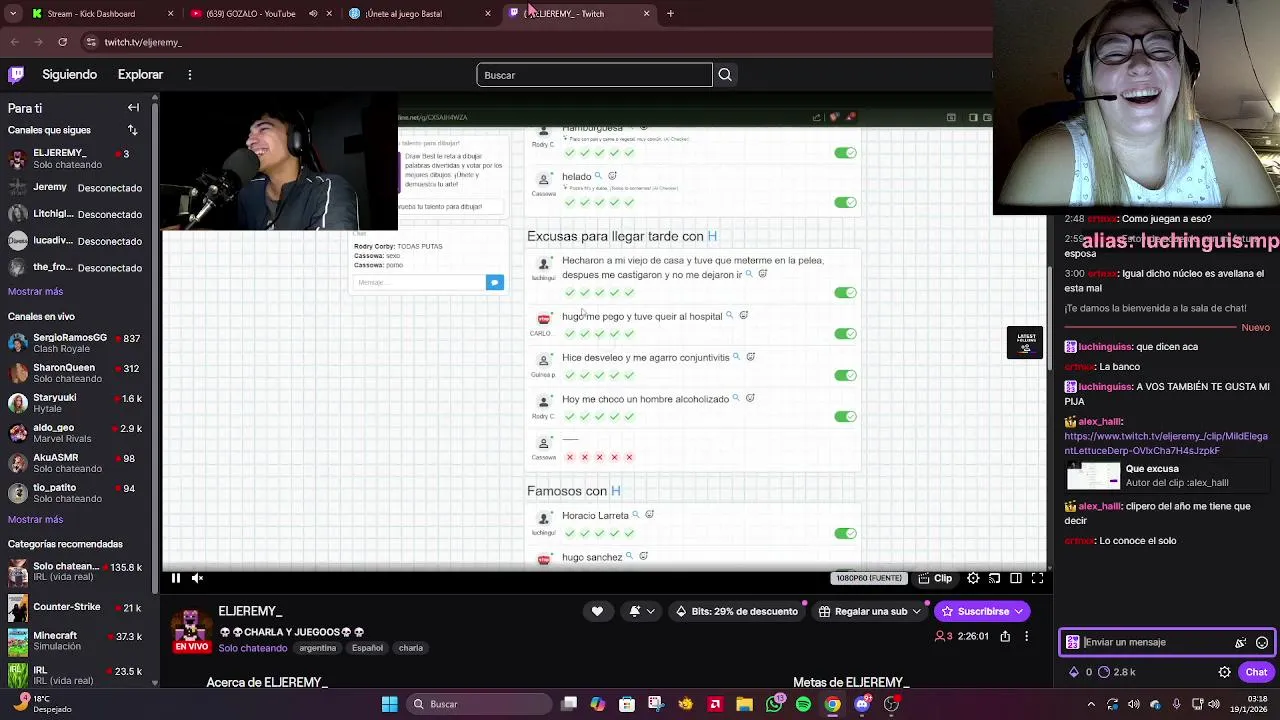This screenshot has height=720, width=1280.
Task: Open Spotify from taskbar
Action: pyautogui.click(x=803, y=704)
